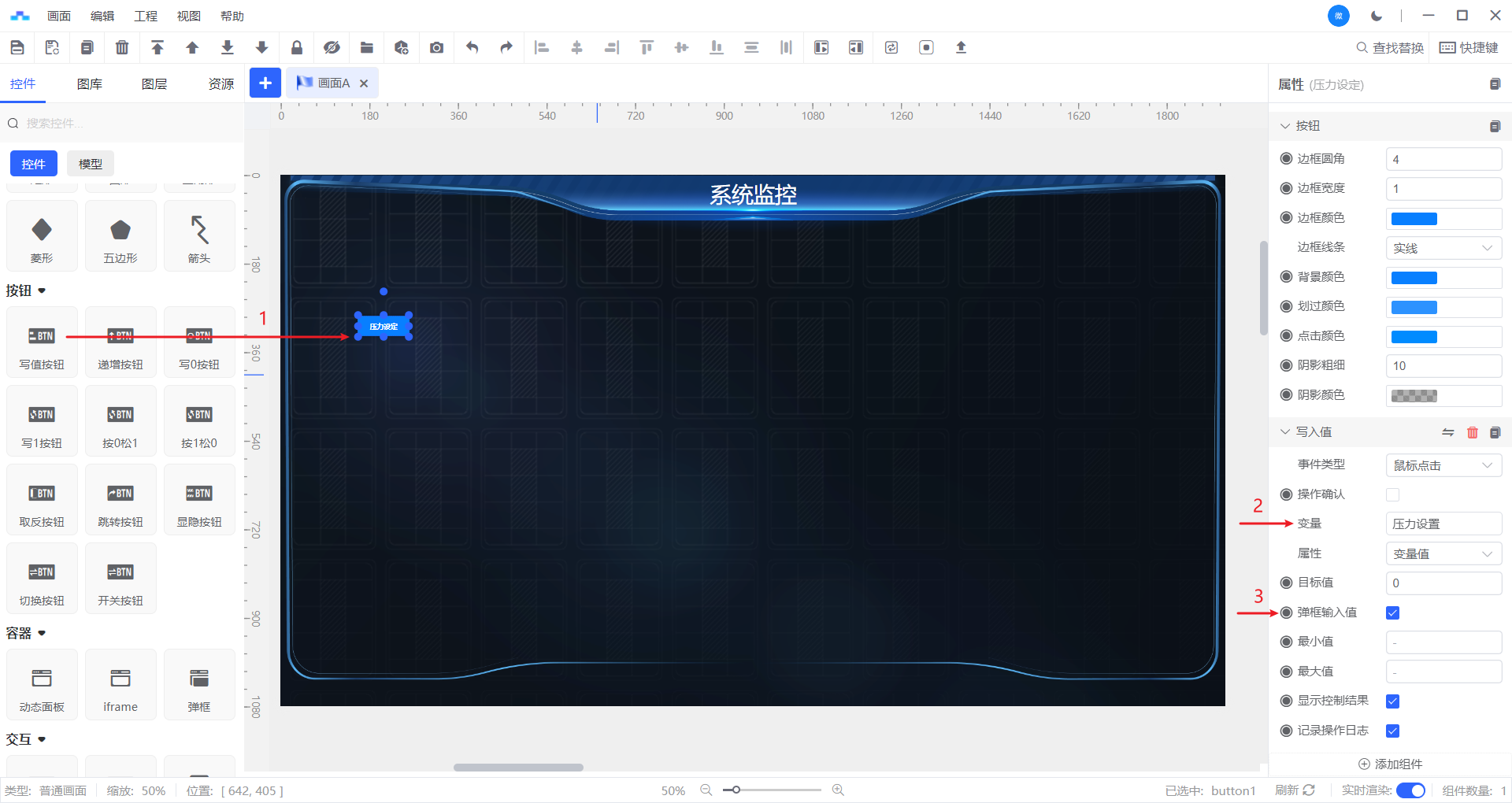Uncheck the 弹框输入值 checkbox
The width and height of the screenshot is (1512, 803).
[1392, 612]
